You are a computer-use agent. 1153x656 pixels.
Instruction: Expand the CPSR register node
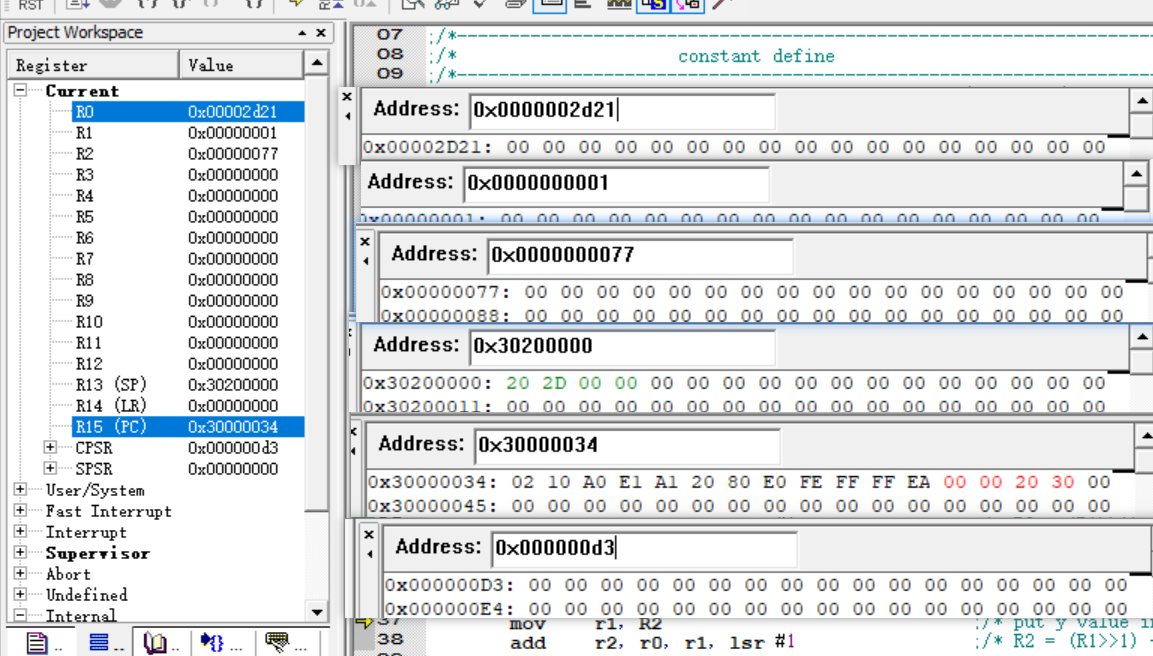point(50,447)
